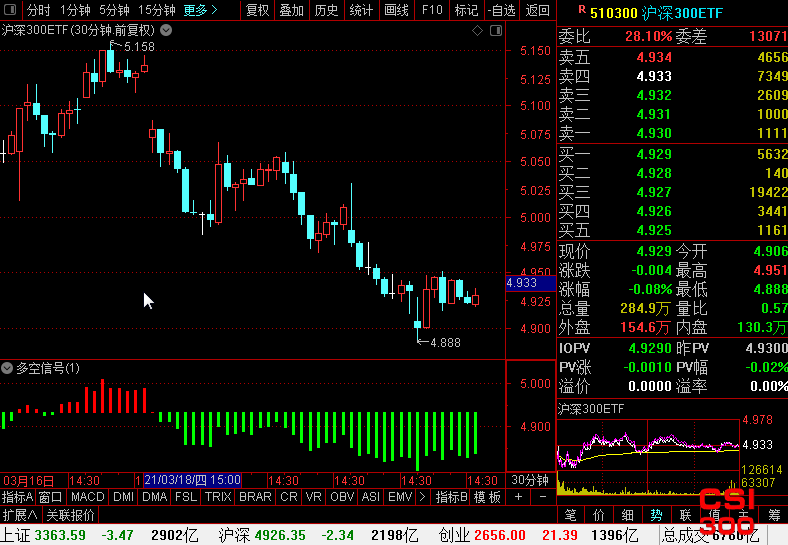This screenshot has width=788, height=545.
Task: Switch to 分时 intraday view
Action: pos(38,10)
